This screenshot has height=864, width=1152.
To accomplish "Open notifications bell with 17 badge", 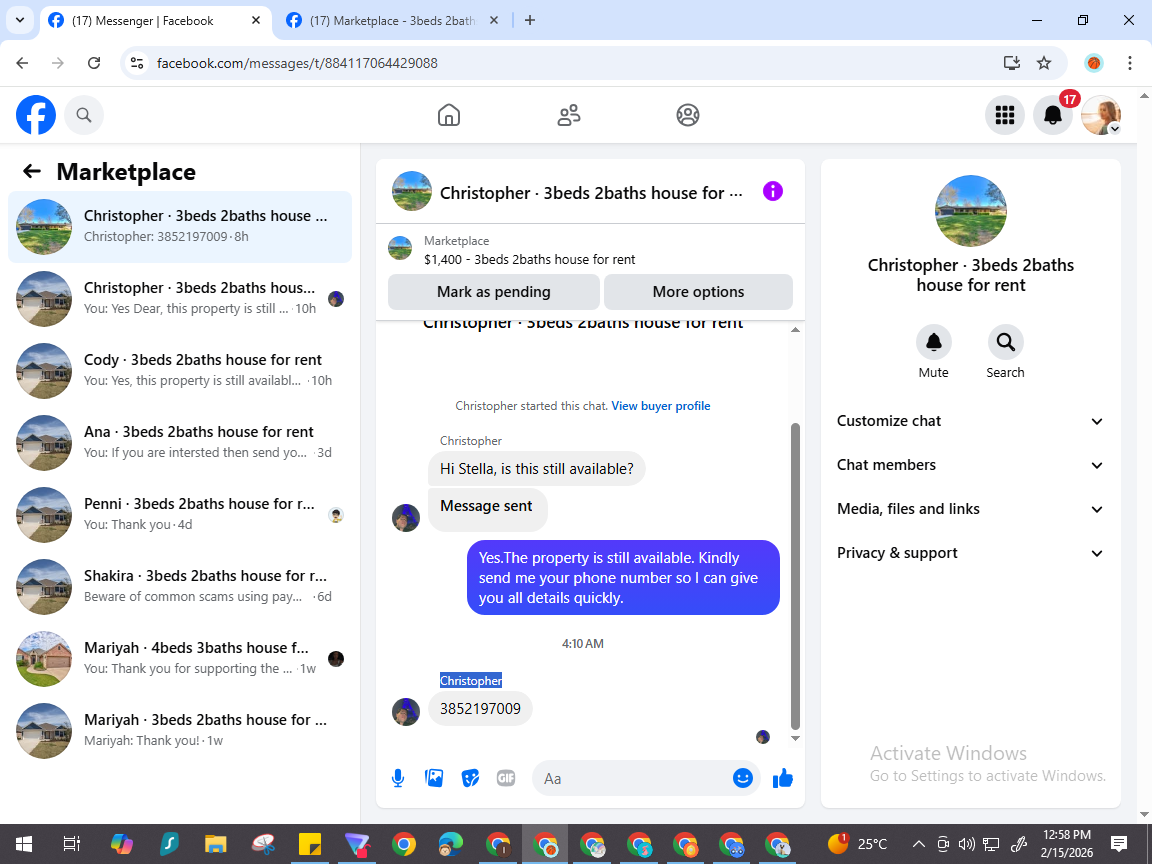I will [x=1053, y=115].
